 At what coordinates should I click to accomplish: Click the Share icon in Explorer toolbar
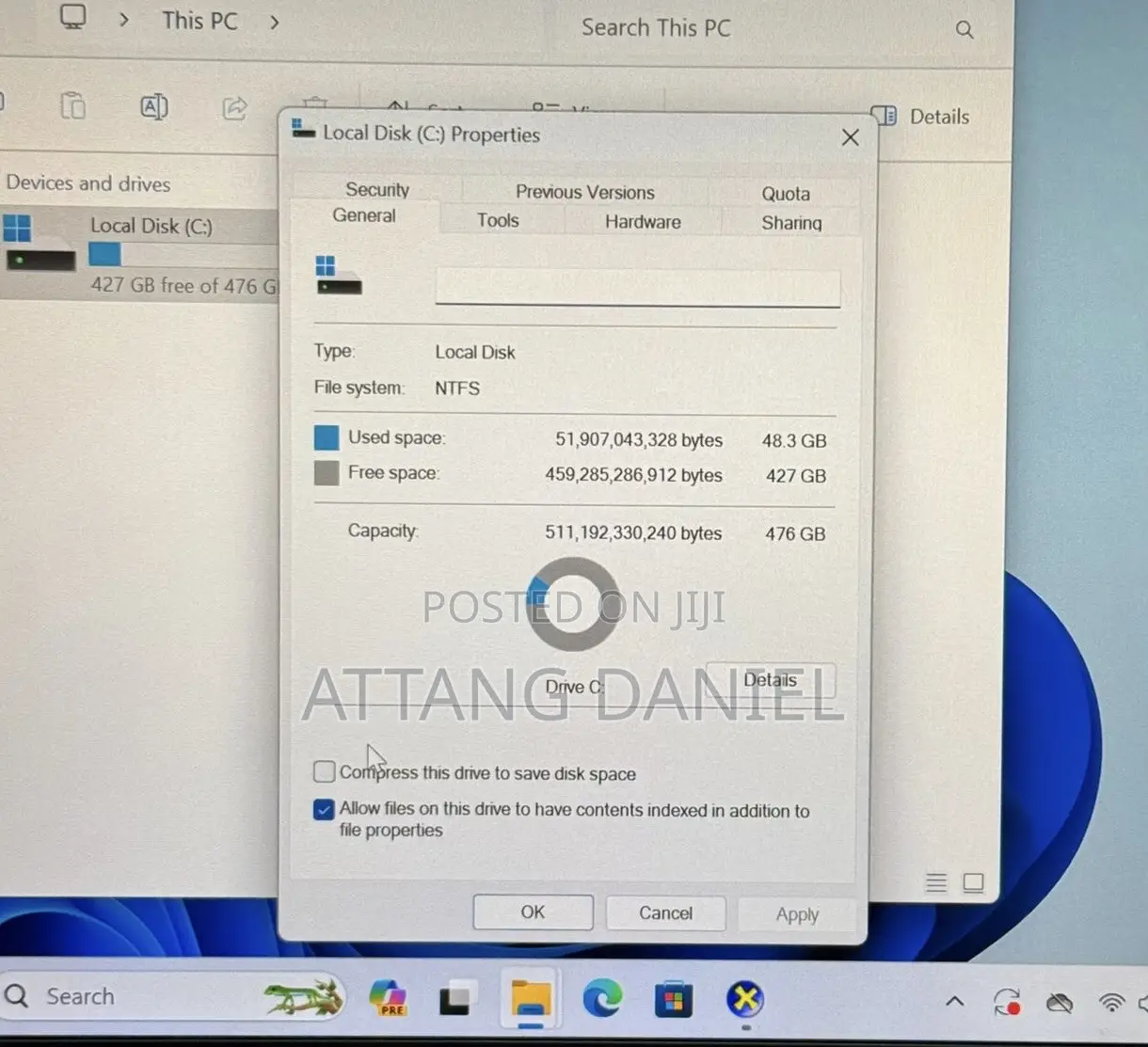click(x=234, y=108)
